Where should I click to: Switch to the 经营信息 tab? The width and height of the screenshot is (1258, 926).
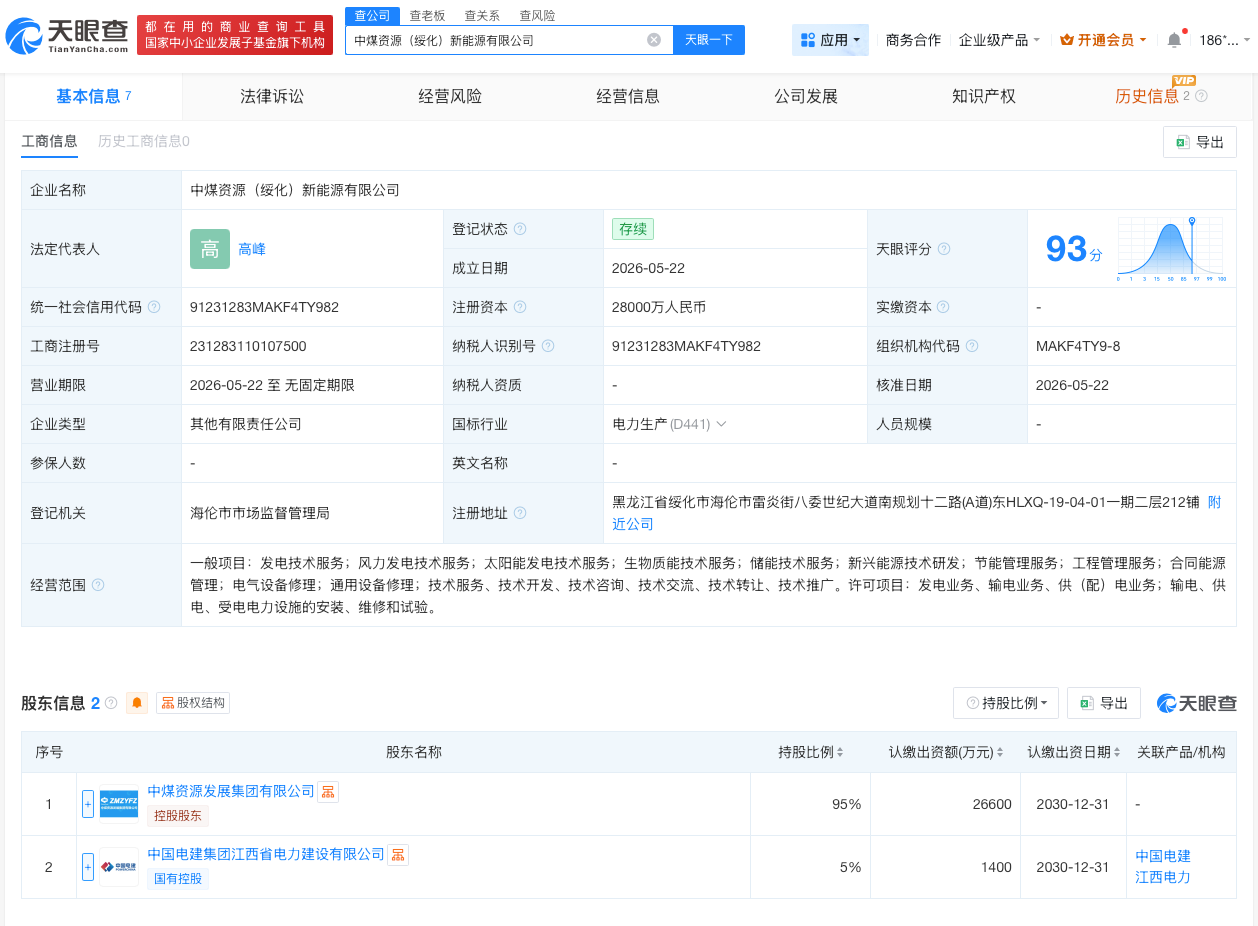pos(628,96)
